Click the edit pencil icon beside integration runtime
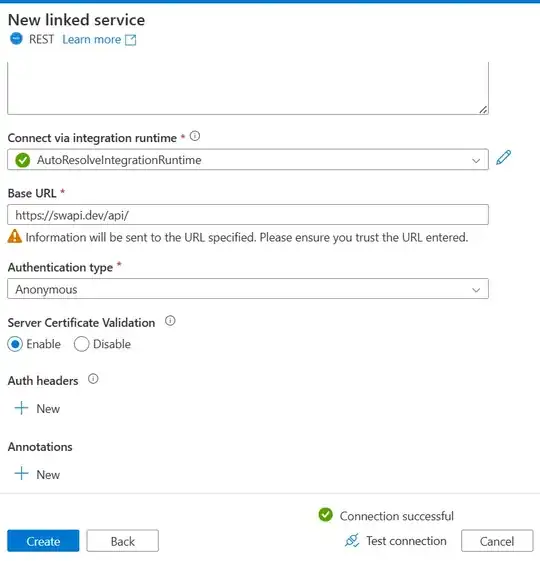 point(503,158)
